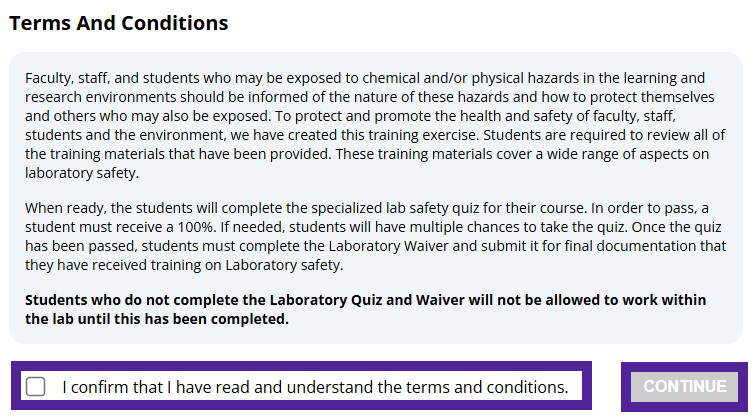Image resolution: width=756 pixels, height=419 pixels.
Task: Click the bold warning about Laboratory Quiz and Waiver
Action: tap(365, 309)
